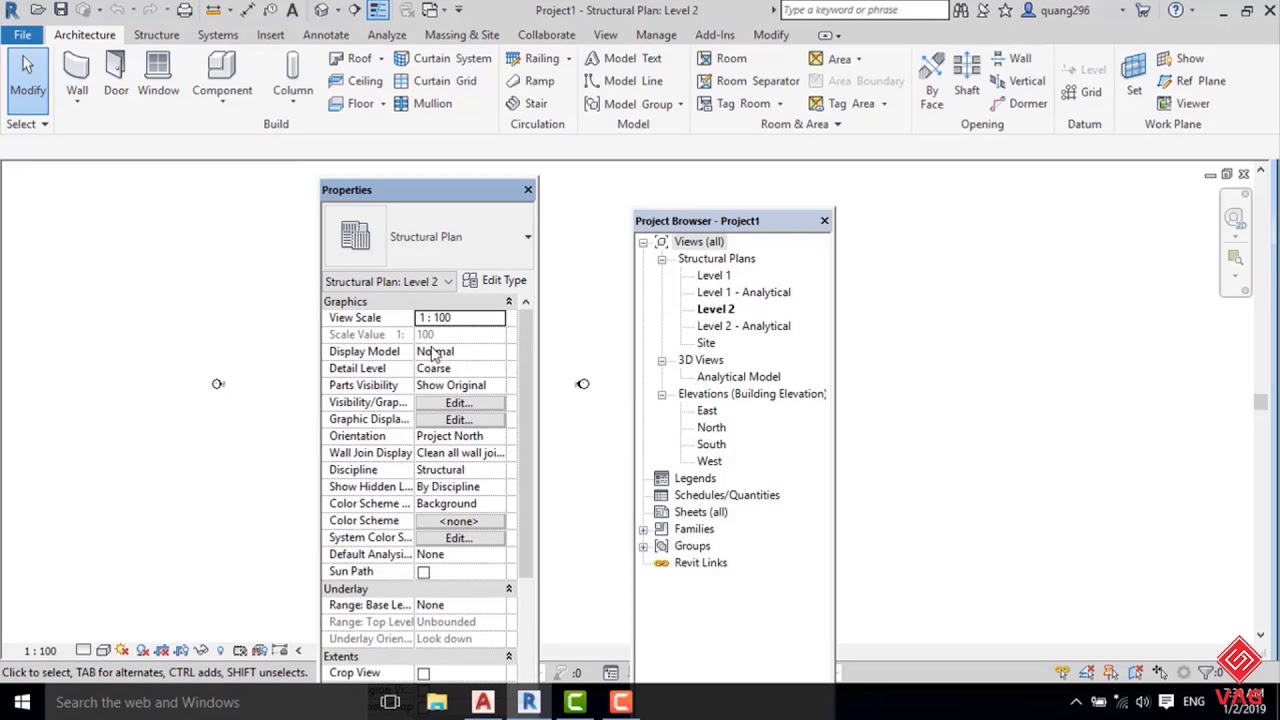
Task: Collapse the Elevations (Building Elevation) node
Action: 662,394
